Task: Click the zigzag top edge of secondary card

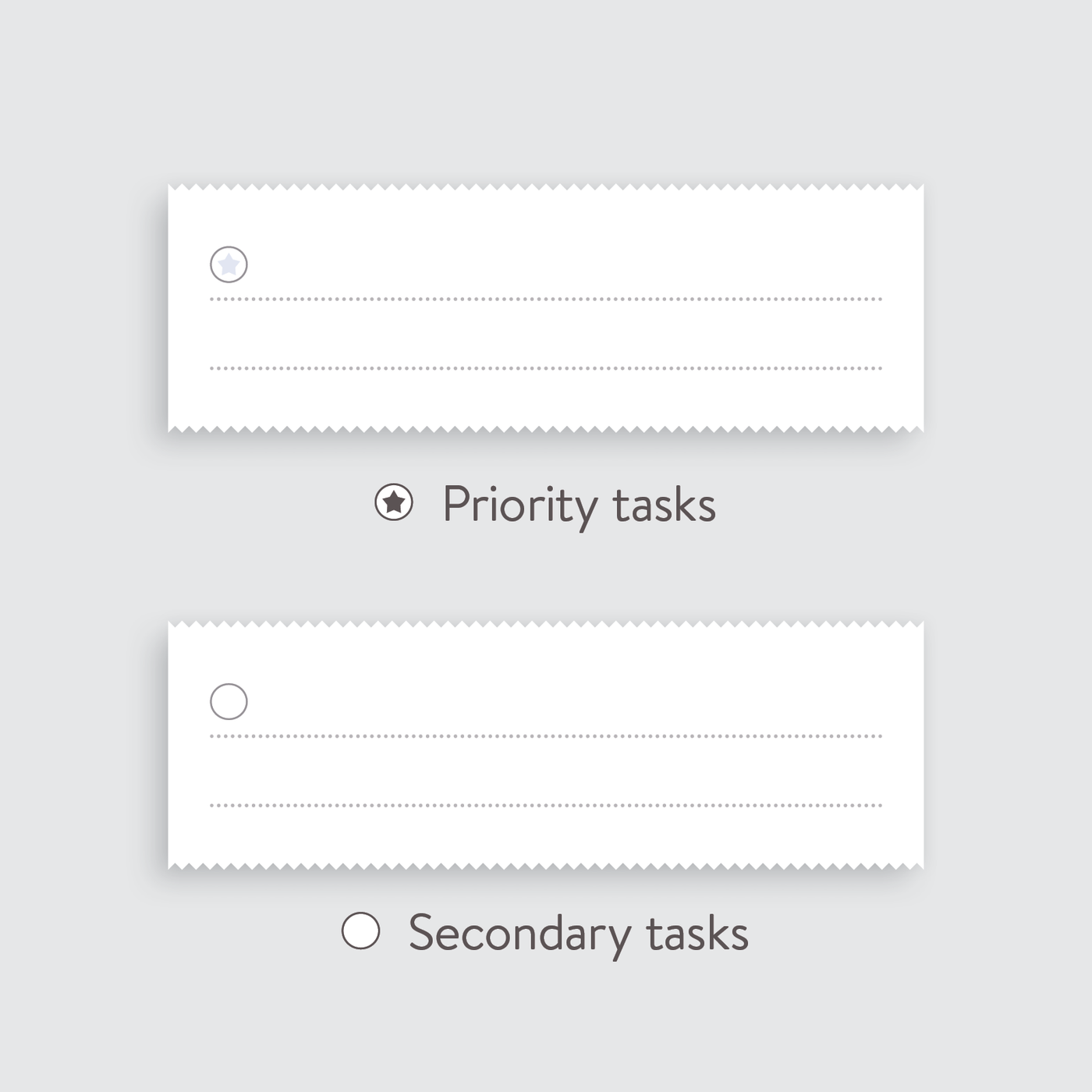Action: click(546, 626)
